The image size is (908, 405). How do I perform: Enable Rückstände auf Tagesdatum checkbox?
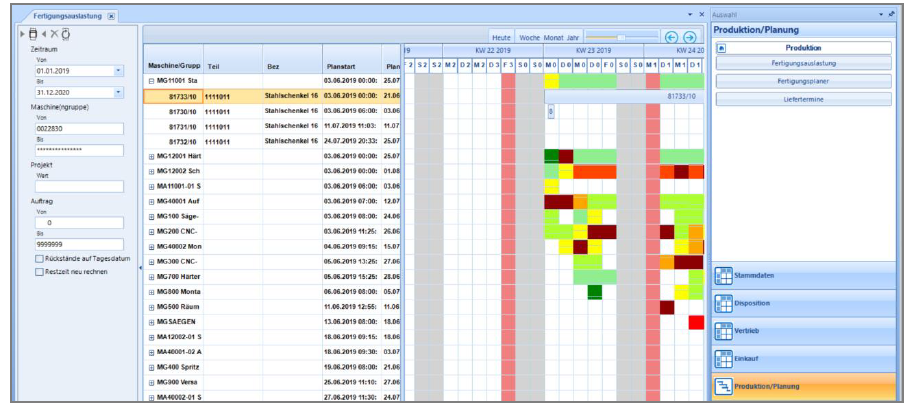[38, 258]
